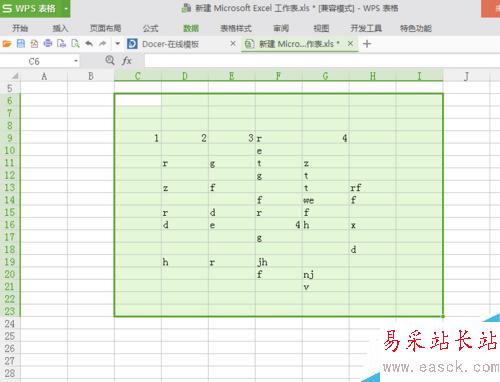Click the plus button to add new tab
The image size is (500, 382).
click(x=367, y=44)
